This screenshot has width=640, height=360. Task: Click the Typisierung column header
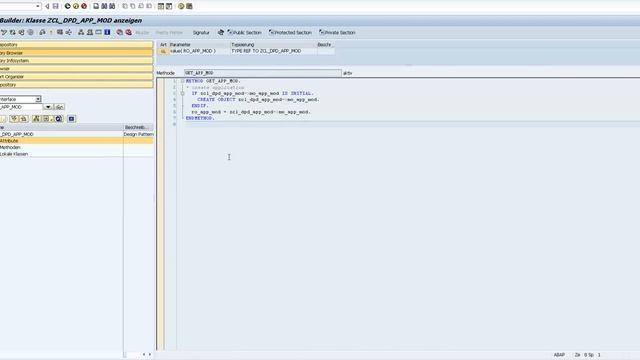(273, 44)
